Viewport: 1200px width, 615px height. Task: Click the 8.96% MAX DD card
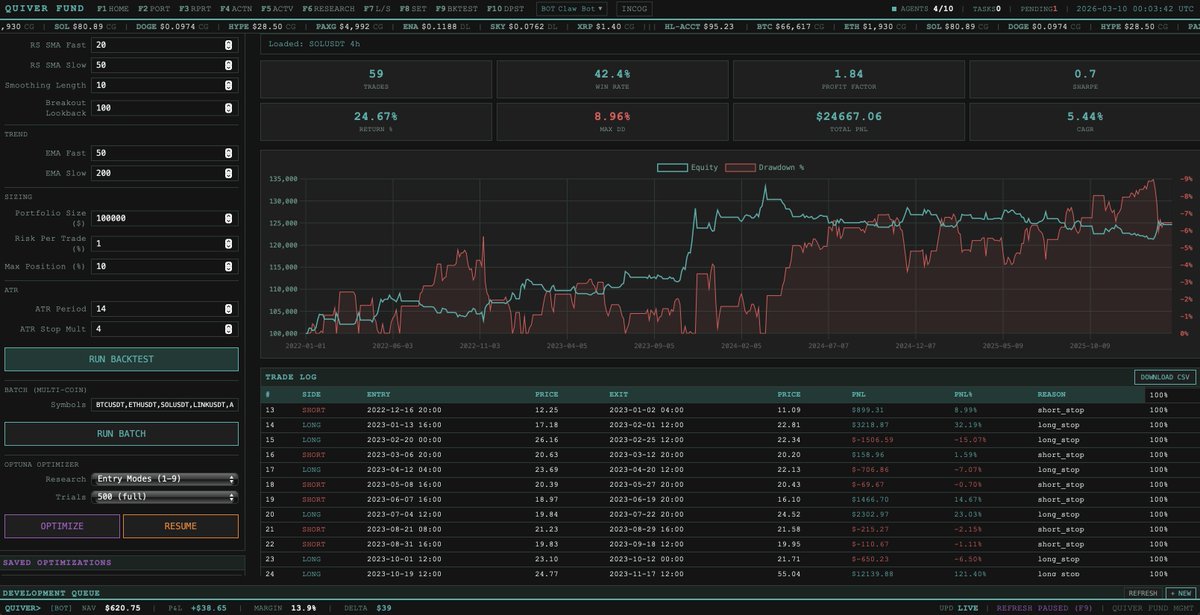[x=612, y=122]
